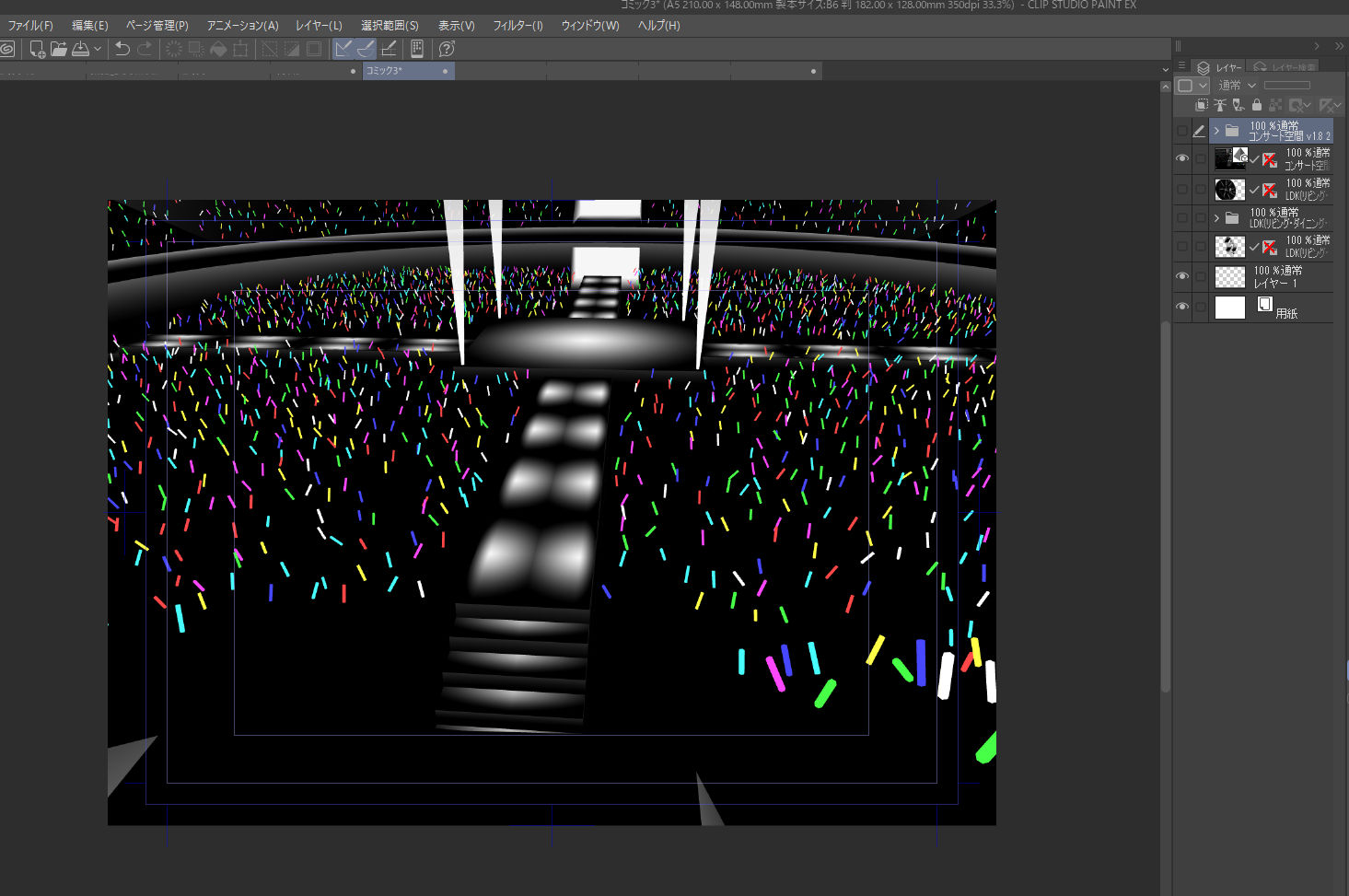Click the Open file folder icon
This screenshot has height=896, width=1349.
[58, 49]
